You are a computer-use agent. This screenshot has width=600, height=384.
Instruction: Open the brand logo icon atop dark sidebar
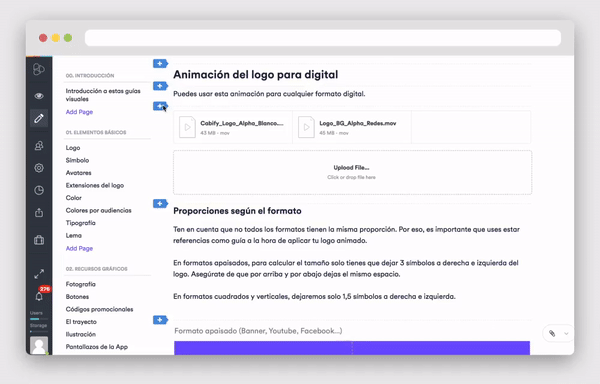coord(39,69)
